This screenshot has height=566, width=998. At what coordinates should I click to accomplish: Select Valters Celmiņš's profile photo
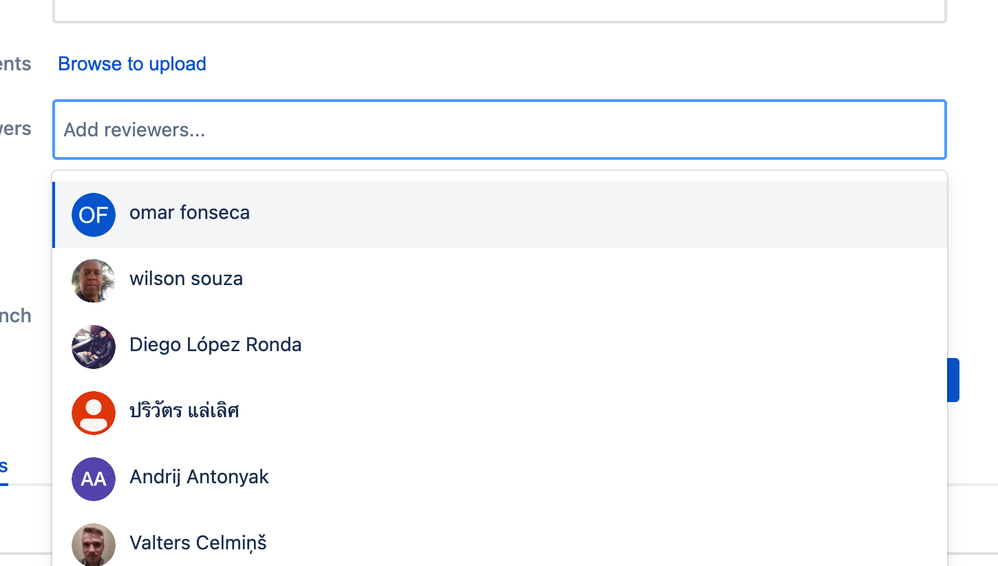point(94,544)
